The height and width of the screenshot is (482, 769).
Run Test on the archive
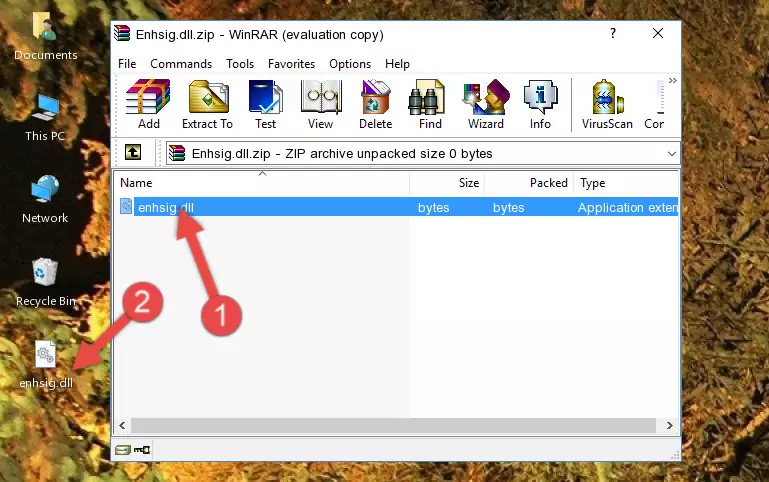click(x=265, y=104)
